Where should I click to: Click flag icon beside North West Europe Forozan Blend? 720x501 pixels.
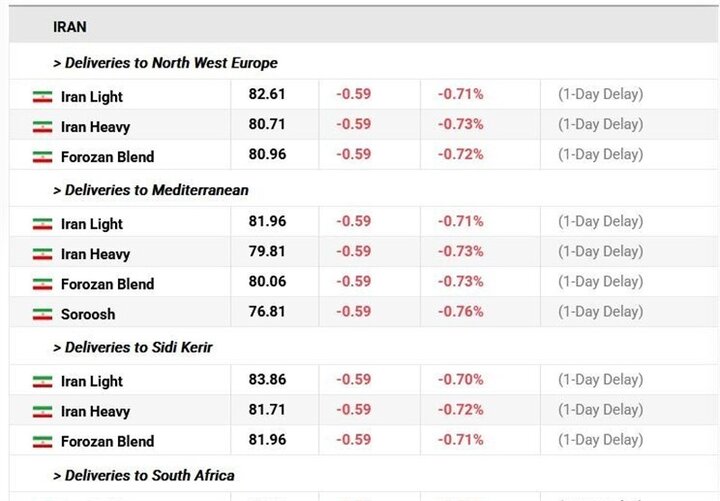42,157
